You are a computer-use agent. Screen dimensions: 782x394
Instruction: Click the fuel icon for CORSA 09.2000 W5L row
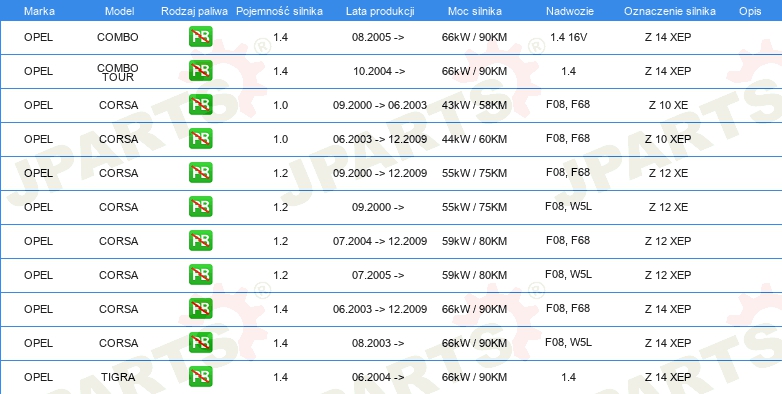point(200,206)
